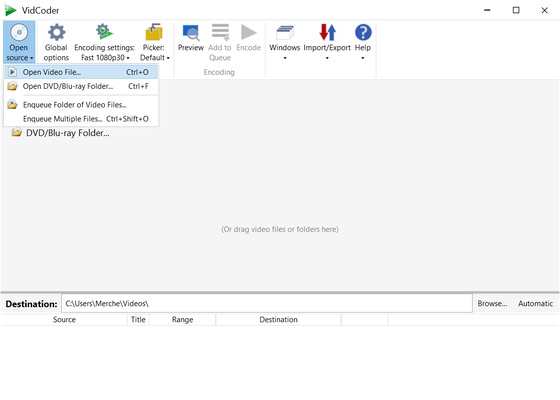Expand the Picker Default dropdown arrow
560x400 pixels.
point(168,58)
